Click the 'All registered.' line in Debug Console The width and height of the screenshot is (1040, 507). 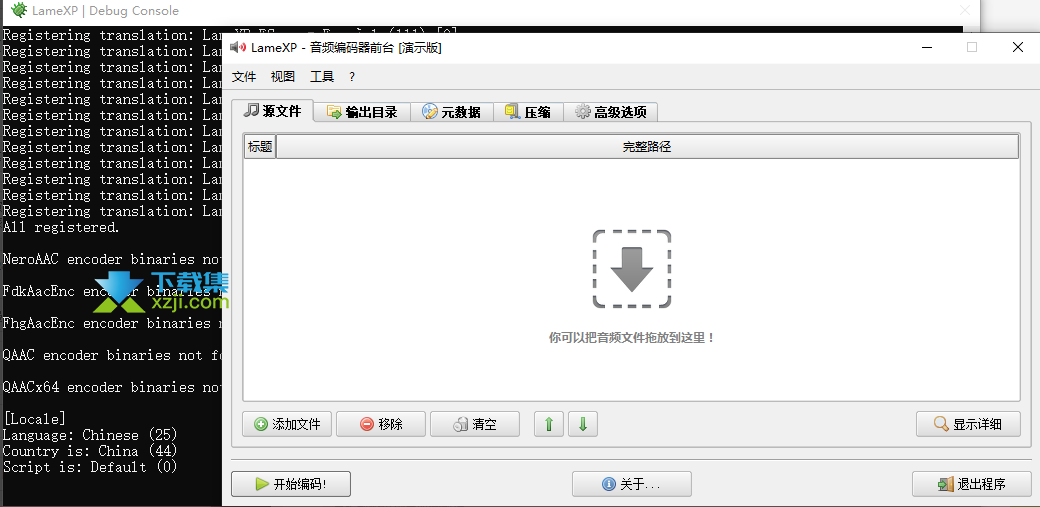point(61,227)
